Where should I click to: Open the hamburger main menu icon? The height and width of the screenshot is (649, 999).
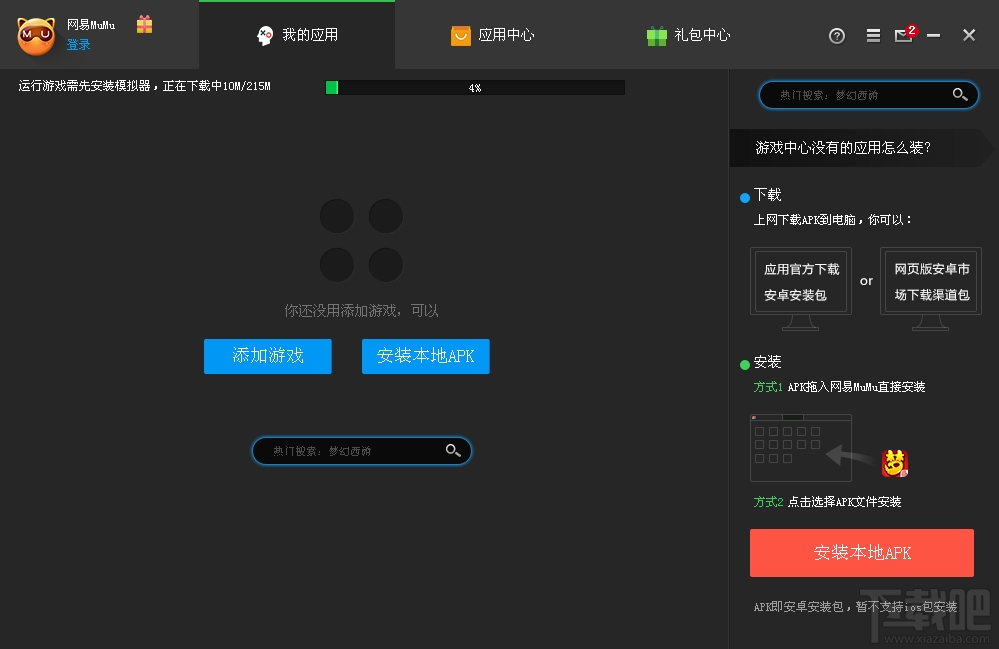871,35
